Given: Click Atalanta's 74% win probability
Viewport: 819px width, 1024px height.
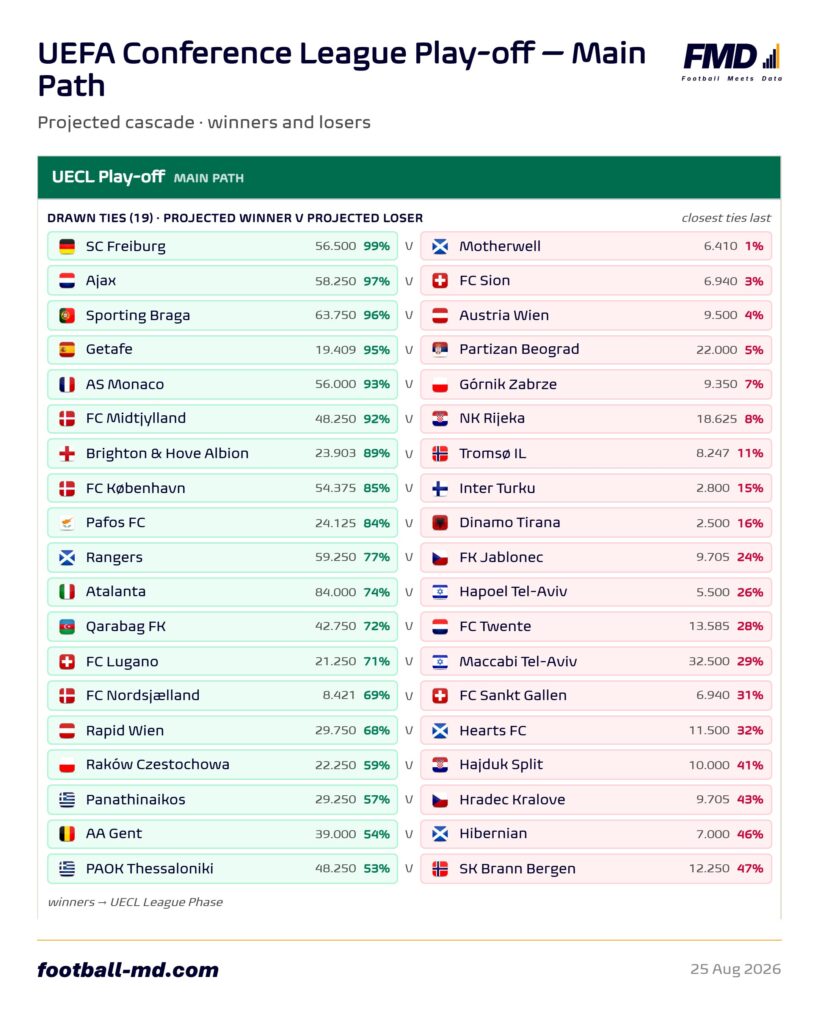Looking at the screenshot, I should tap(376, 592).
